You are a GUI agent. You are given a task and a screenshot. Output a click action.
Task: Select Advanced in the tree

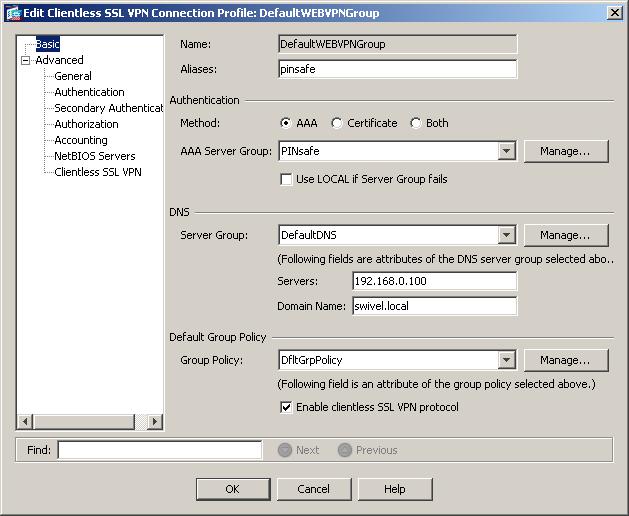pyautogui.click(x=59, y=60)
